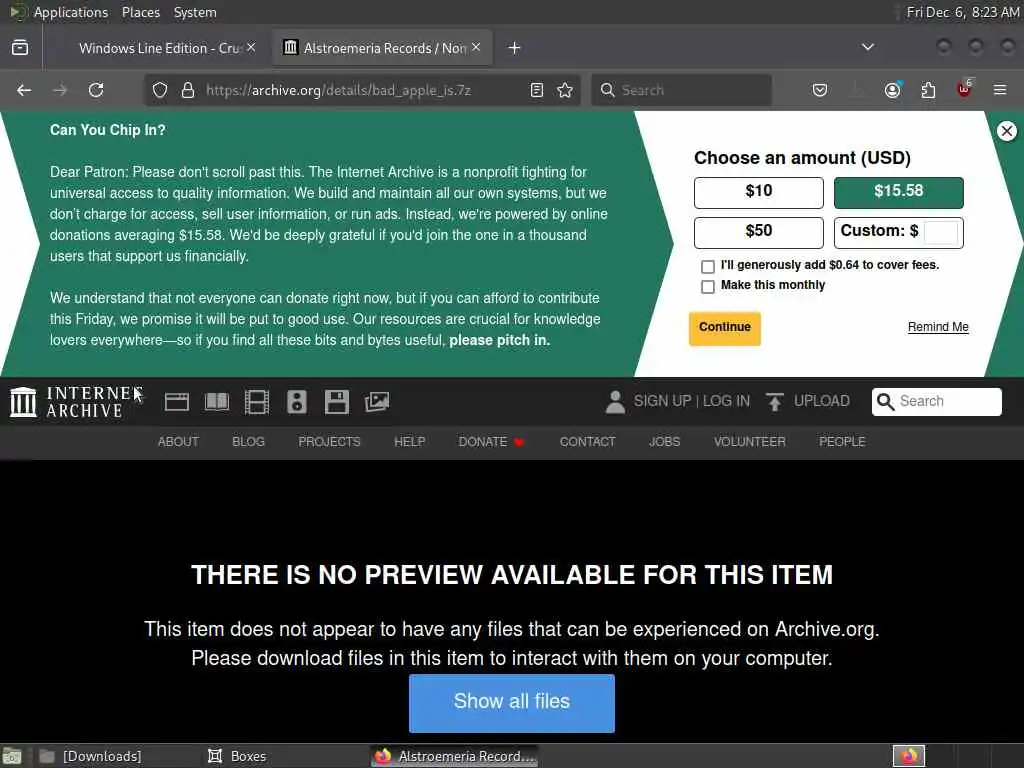Select the $15.58 donation amount

[x=898, y=193]
